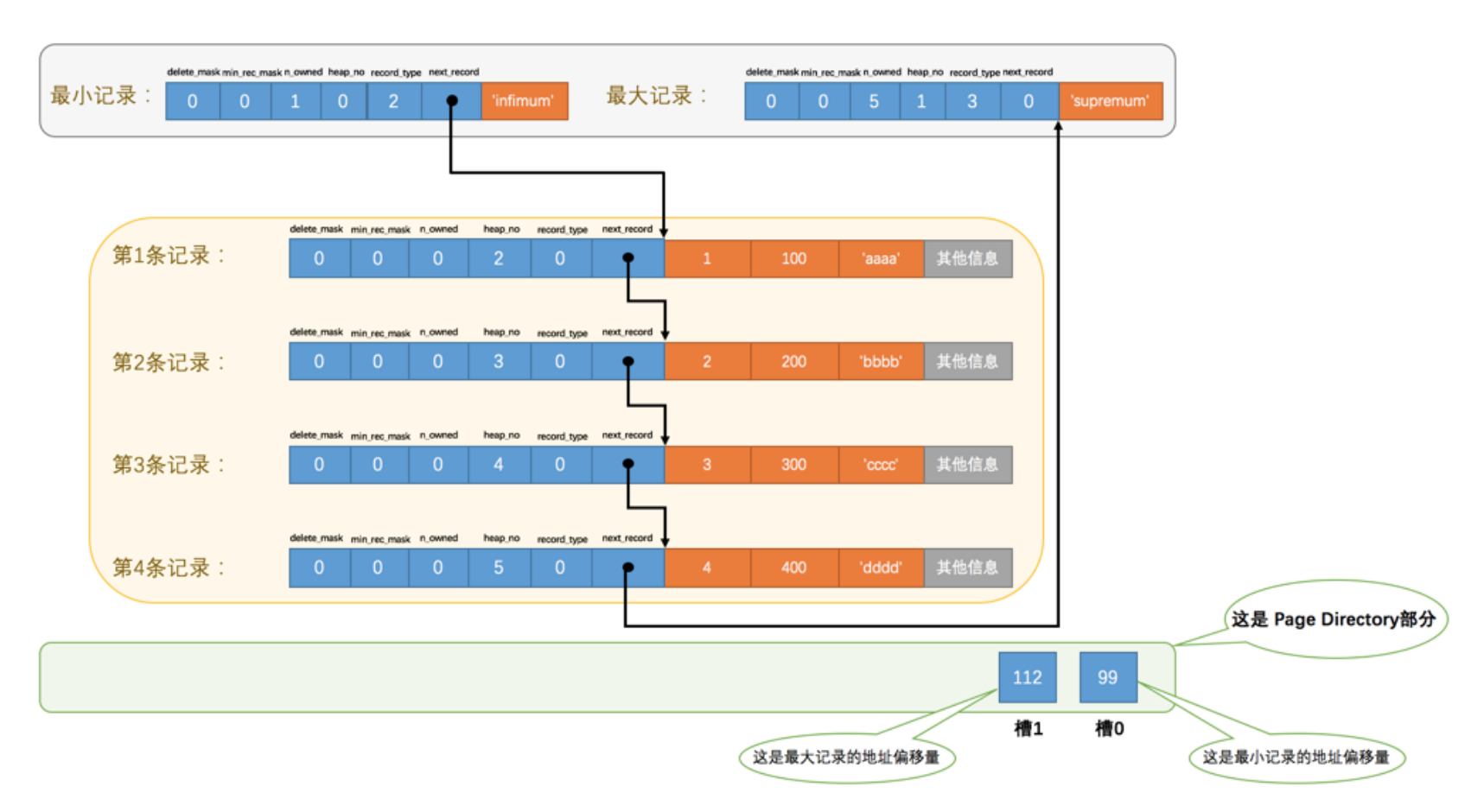Click the gray 其他信息 cell in record 1
This screenshot has width=1484, height=812.
click(968, 258)
